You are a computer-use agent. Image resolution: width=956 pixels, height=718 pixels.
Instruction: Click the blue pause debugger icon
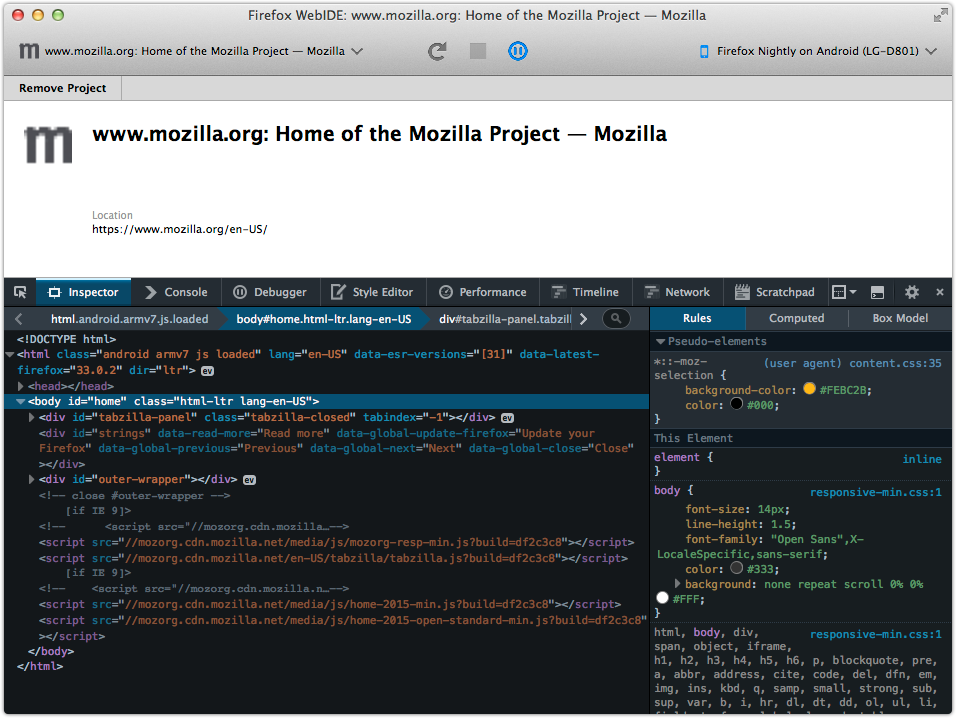point(518,51)
